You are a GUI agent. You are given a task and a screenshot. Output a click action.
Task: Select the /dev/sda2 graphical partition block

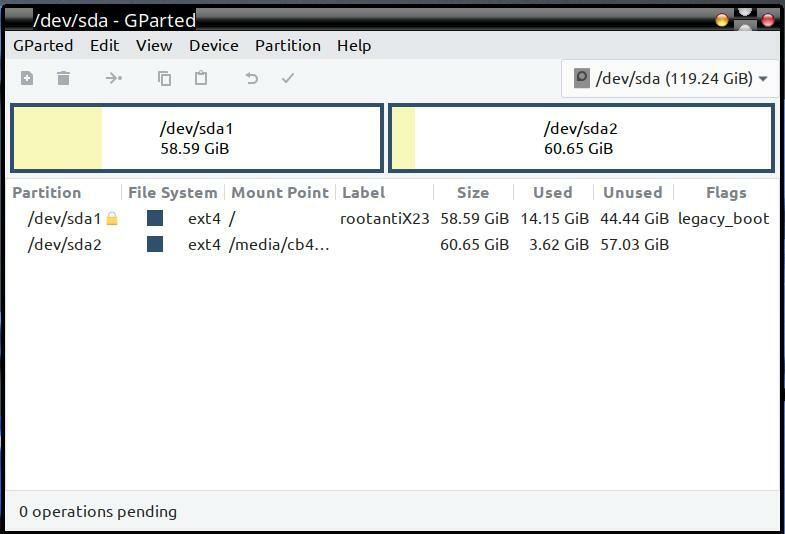pyautogui.click(x=582, y=138)
